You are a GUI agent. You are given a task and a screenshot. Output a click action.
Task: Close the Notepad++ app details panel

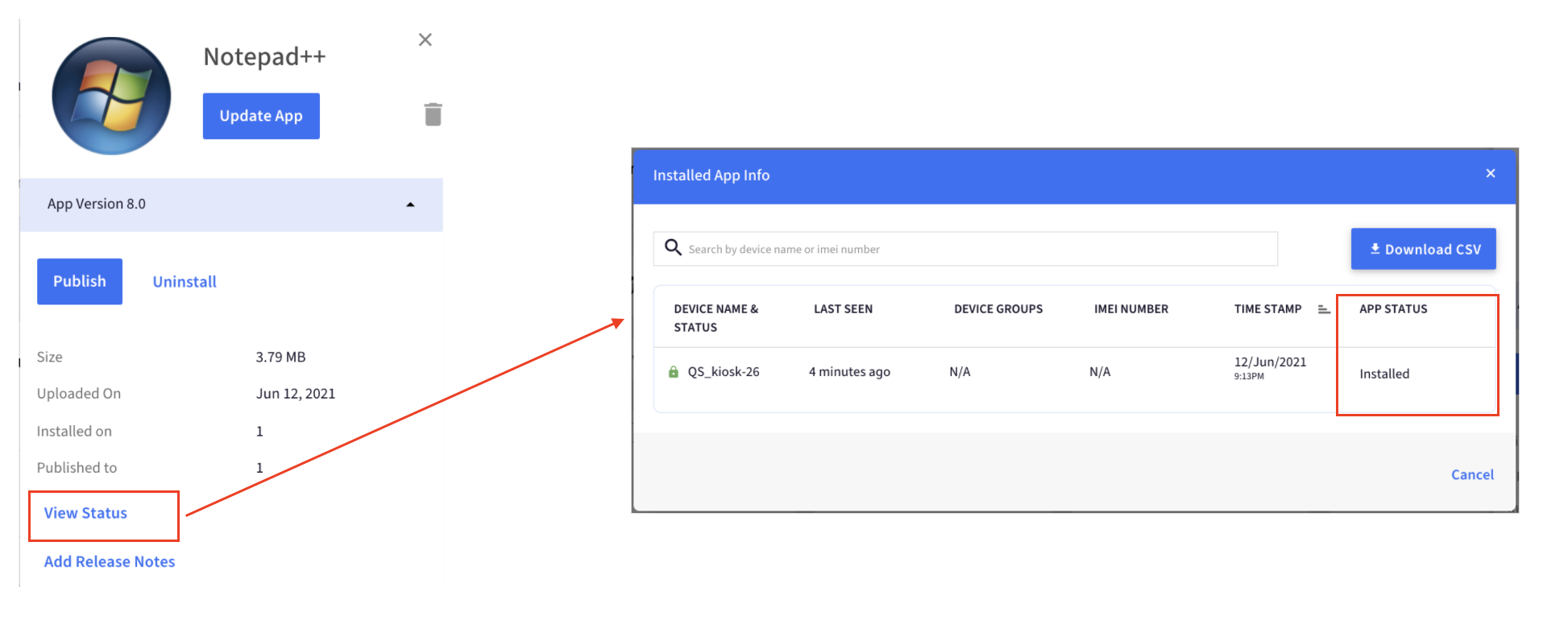coord(425,39)
